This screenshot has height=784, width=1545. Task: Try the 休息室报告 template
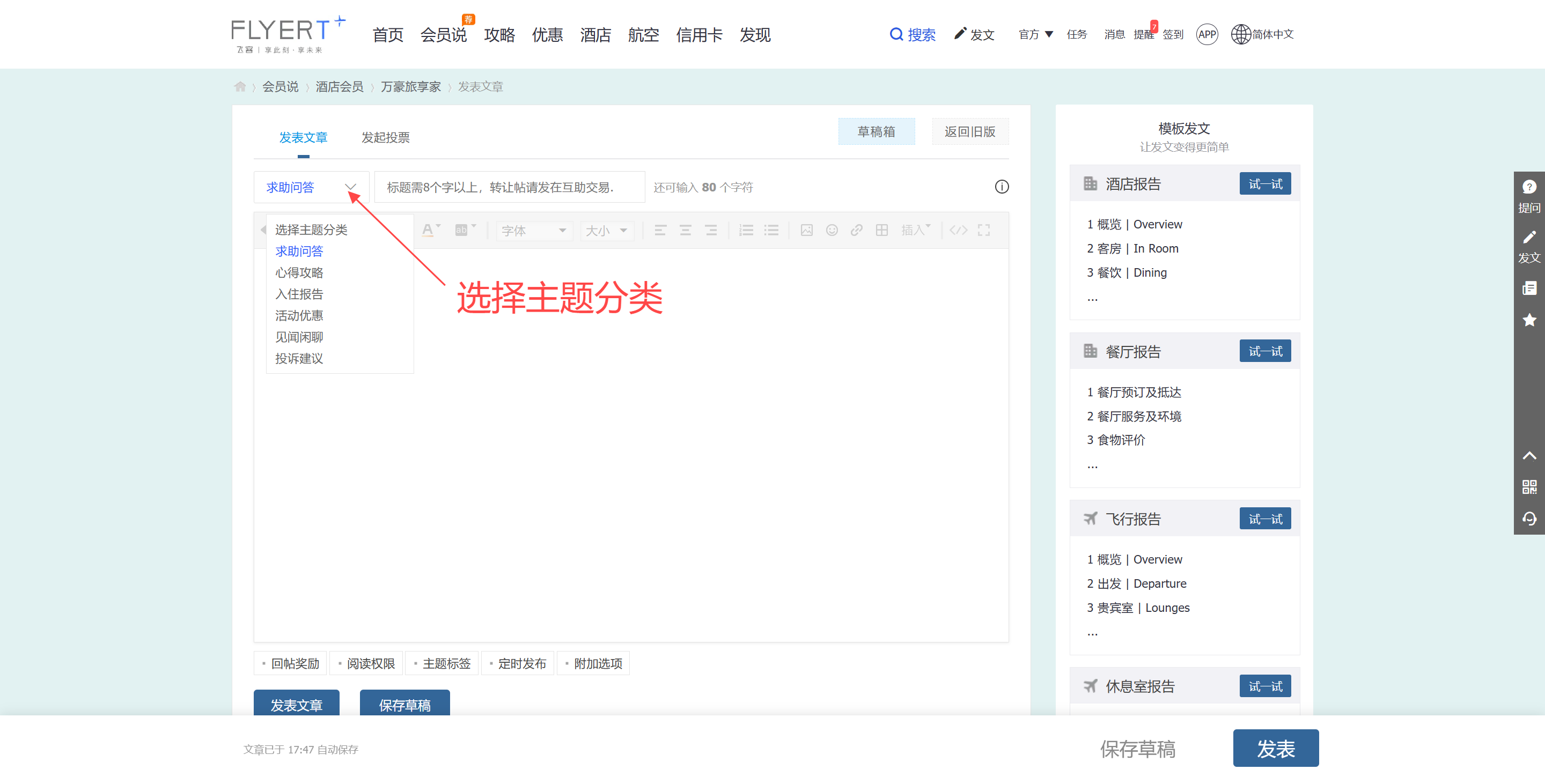click(1265, 686)
